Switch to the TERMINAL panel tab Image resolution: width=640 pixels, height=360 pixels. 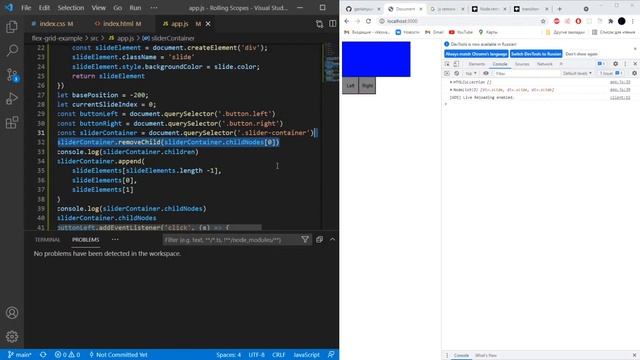(x=47, y=240)
